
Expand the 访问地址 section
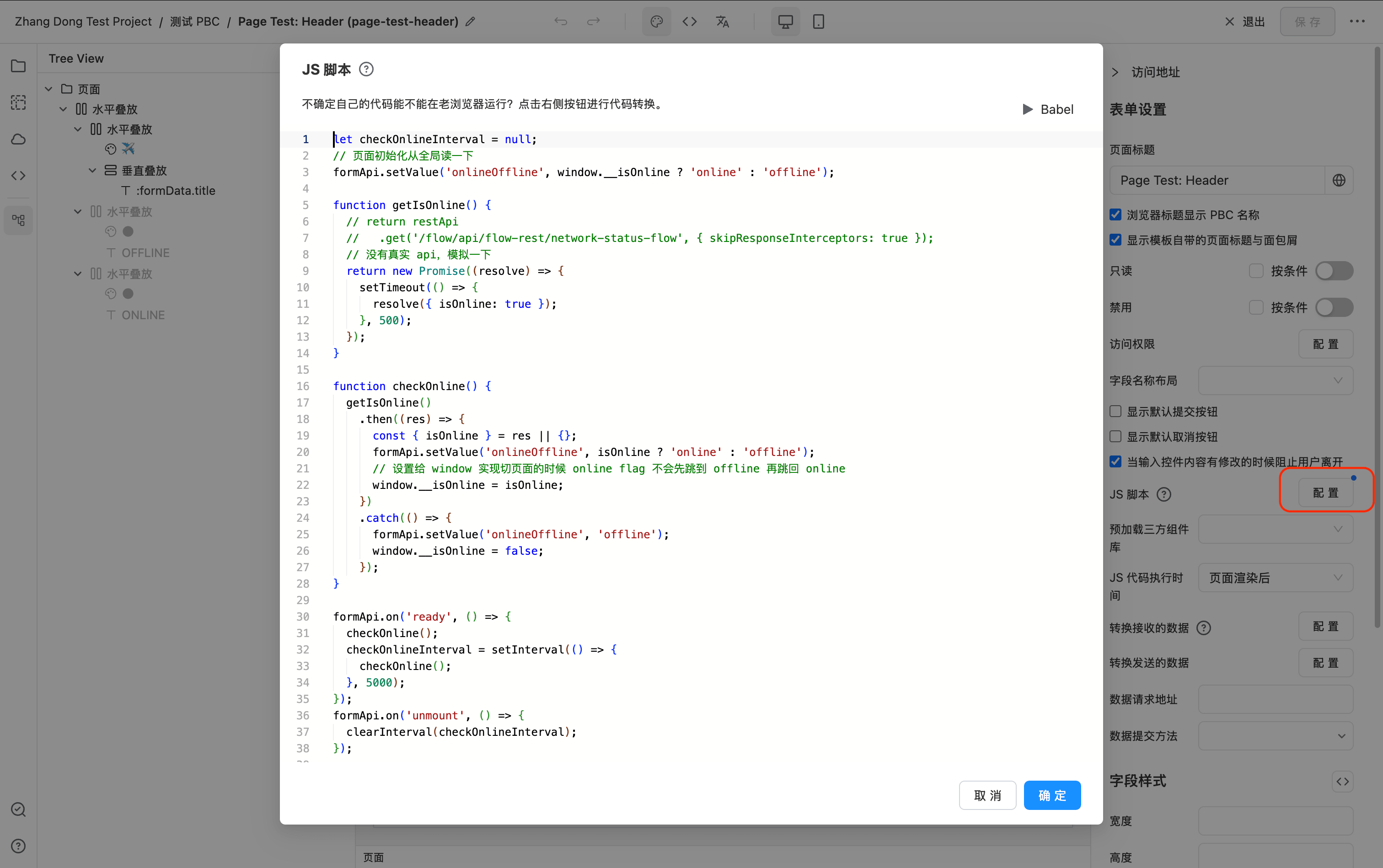pos(1115,72)
